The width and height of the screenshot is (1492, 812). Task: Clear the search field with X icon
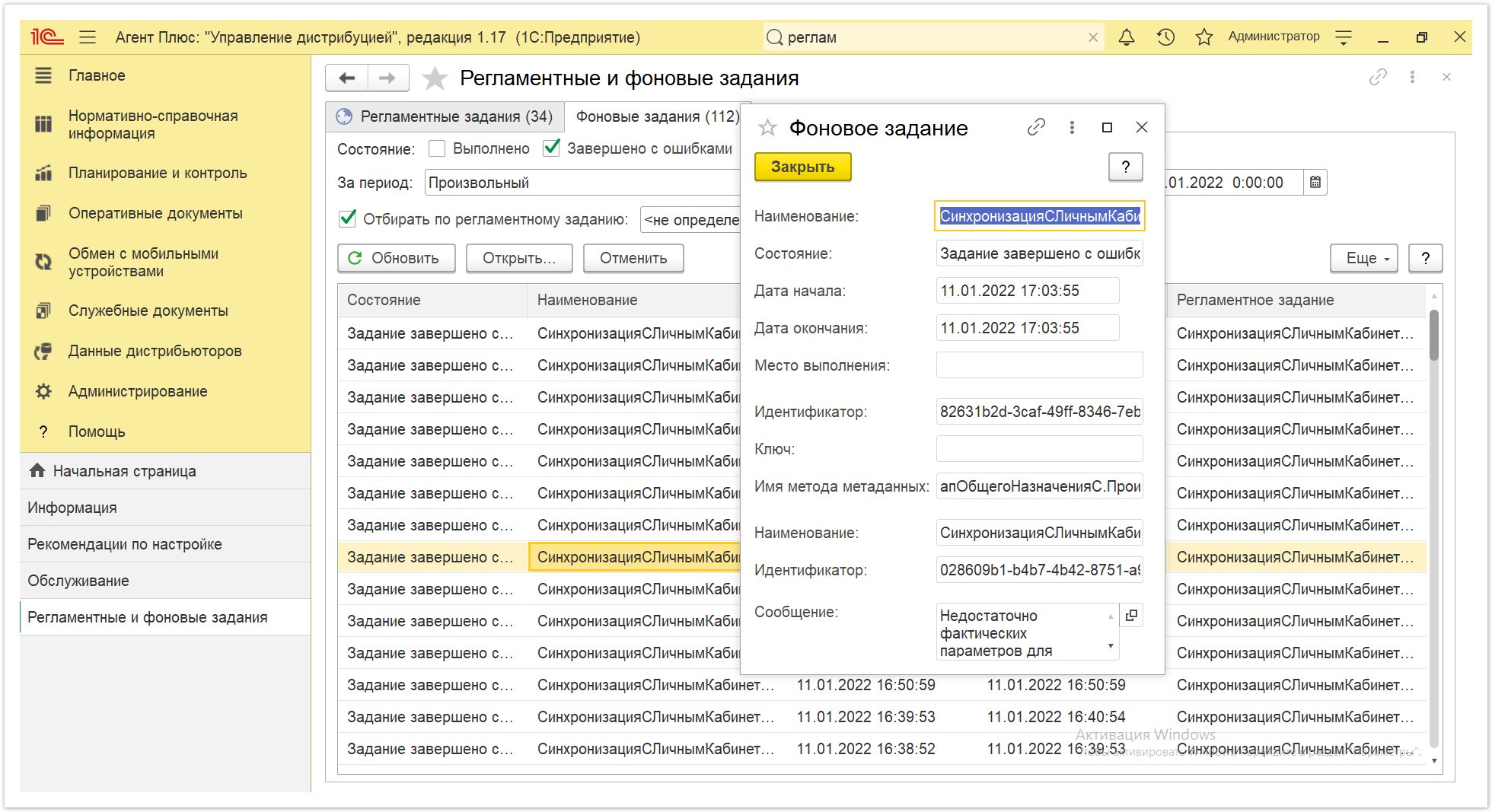coord(1093,37)
